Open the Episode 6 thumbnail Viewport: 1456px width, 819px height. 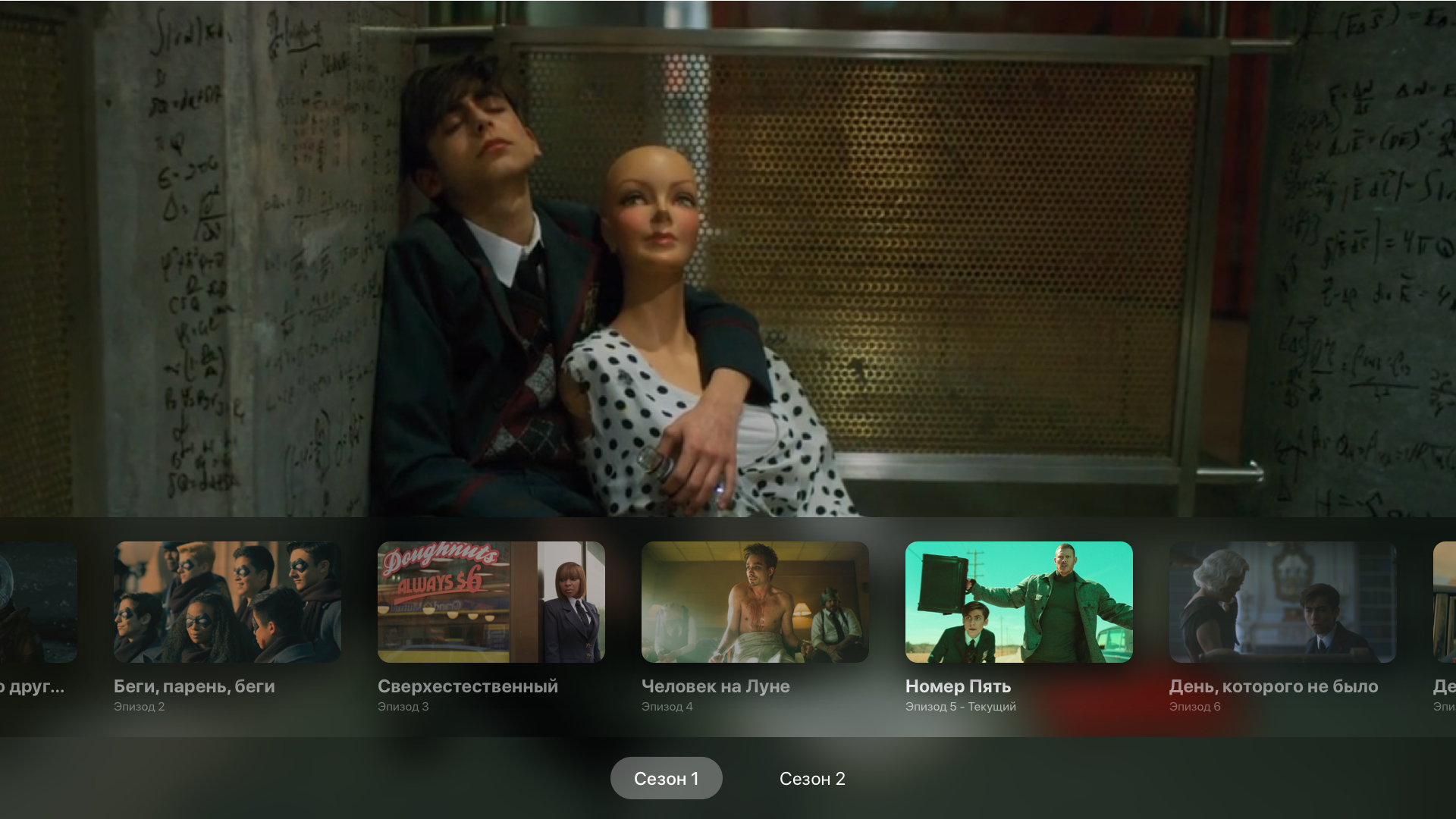coord(1282,602)
